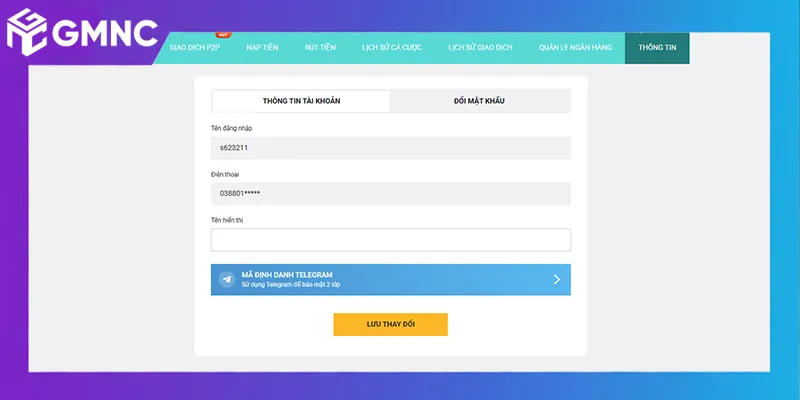View the Lịch Sử Giao Dịch tab
800x400 pixels.
click(x=480, y=47)
